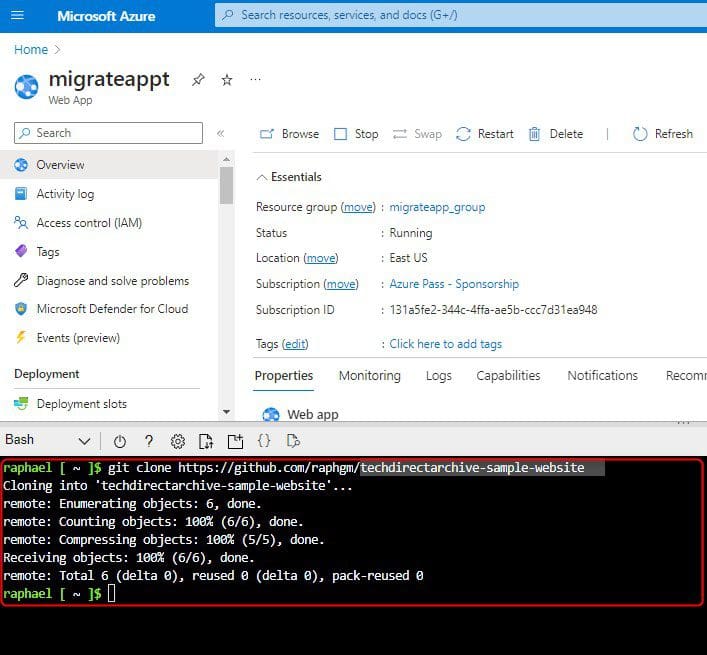The image size is (707, 655).
Task: Select Overview in the side menu
Action: (x=109, y=165)
